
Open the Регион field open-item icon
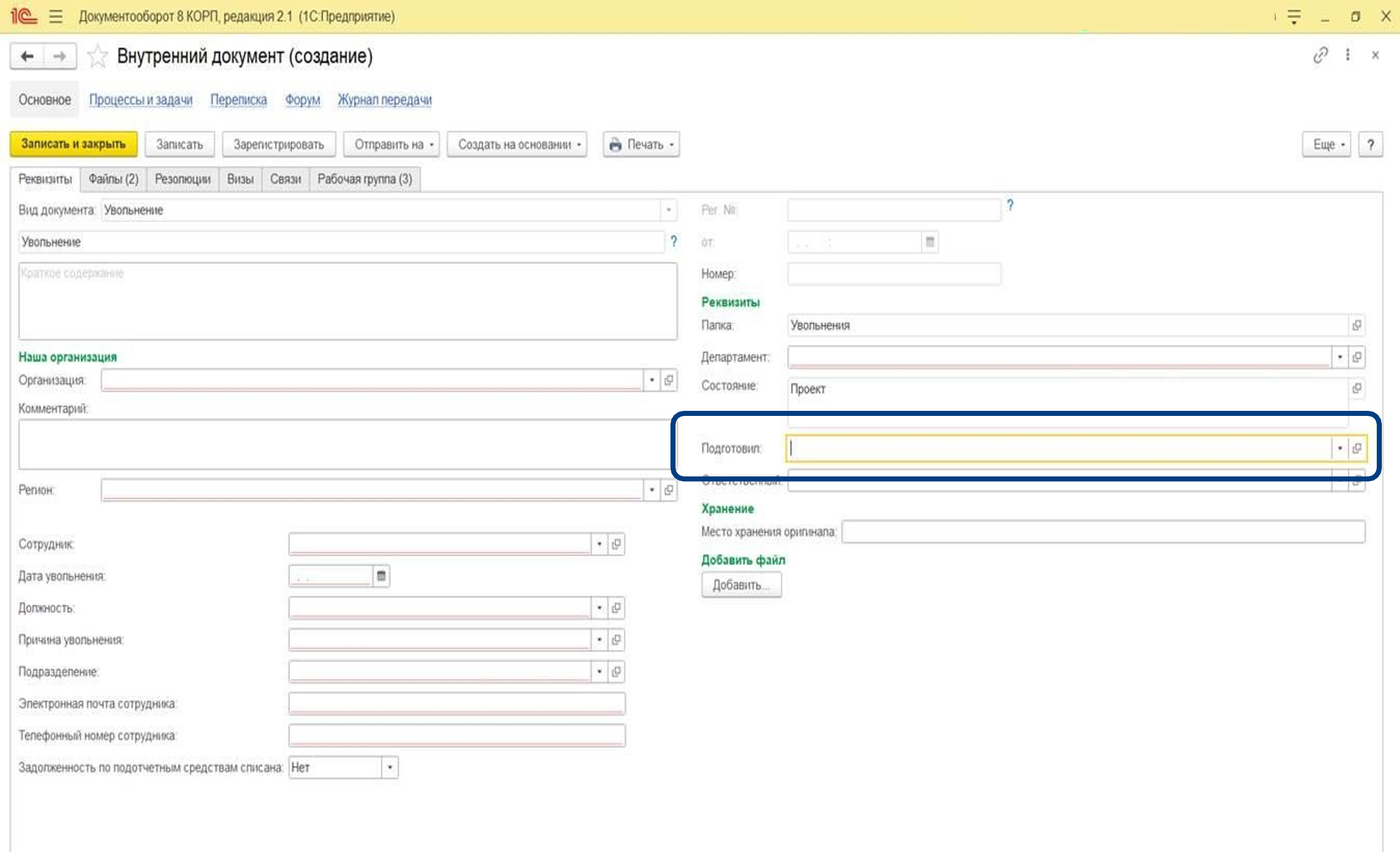pos(669,490)
